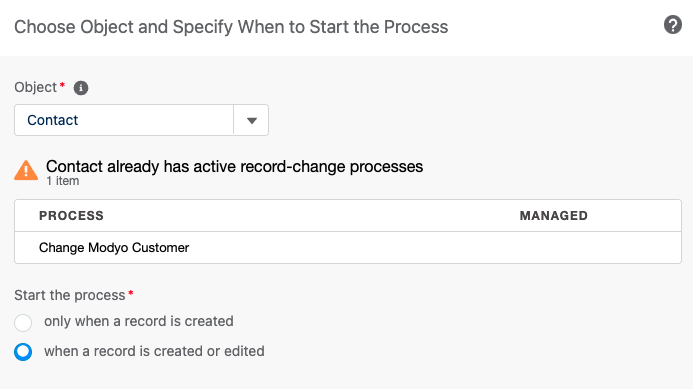Screen dimensions: 693x389
Task: Click the 'when a record is created or edited' label
Action: tap(154, 351)
